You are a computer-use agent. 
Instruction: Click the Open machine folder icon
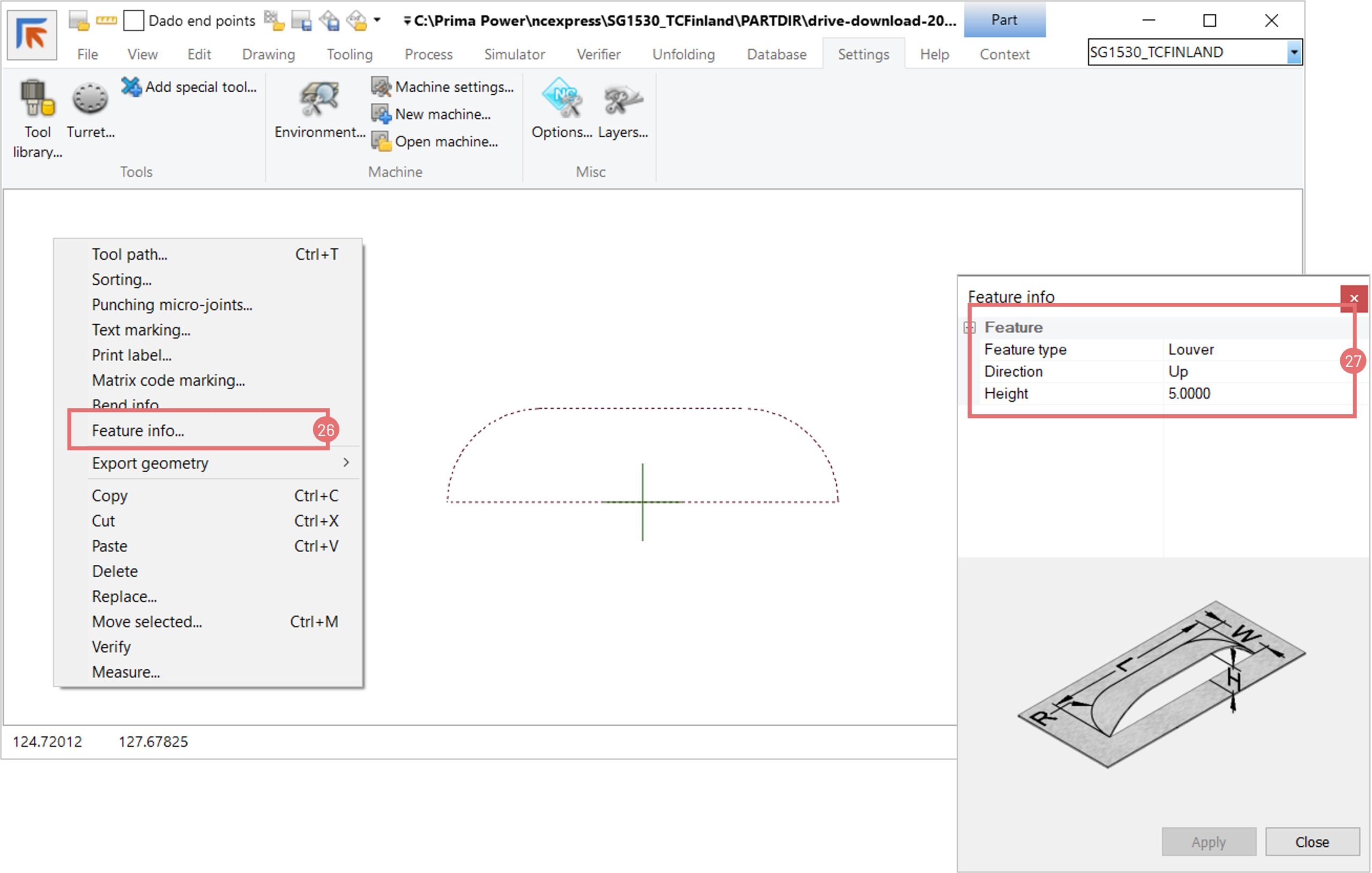point(381,141)
